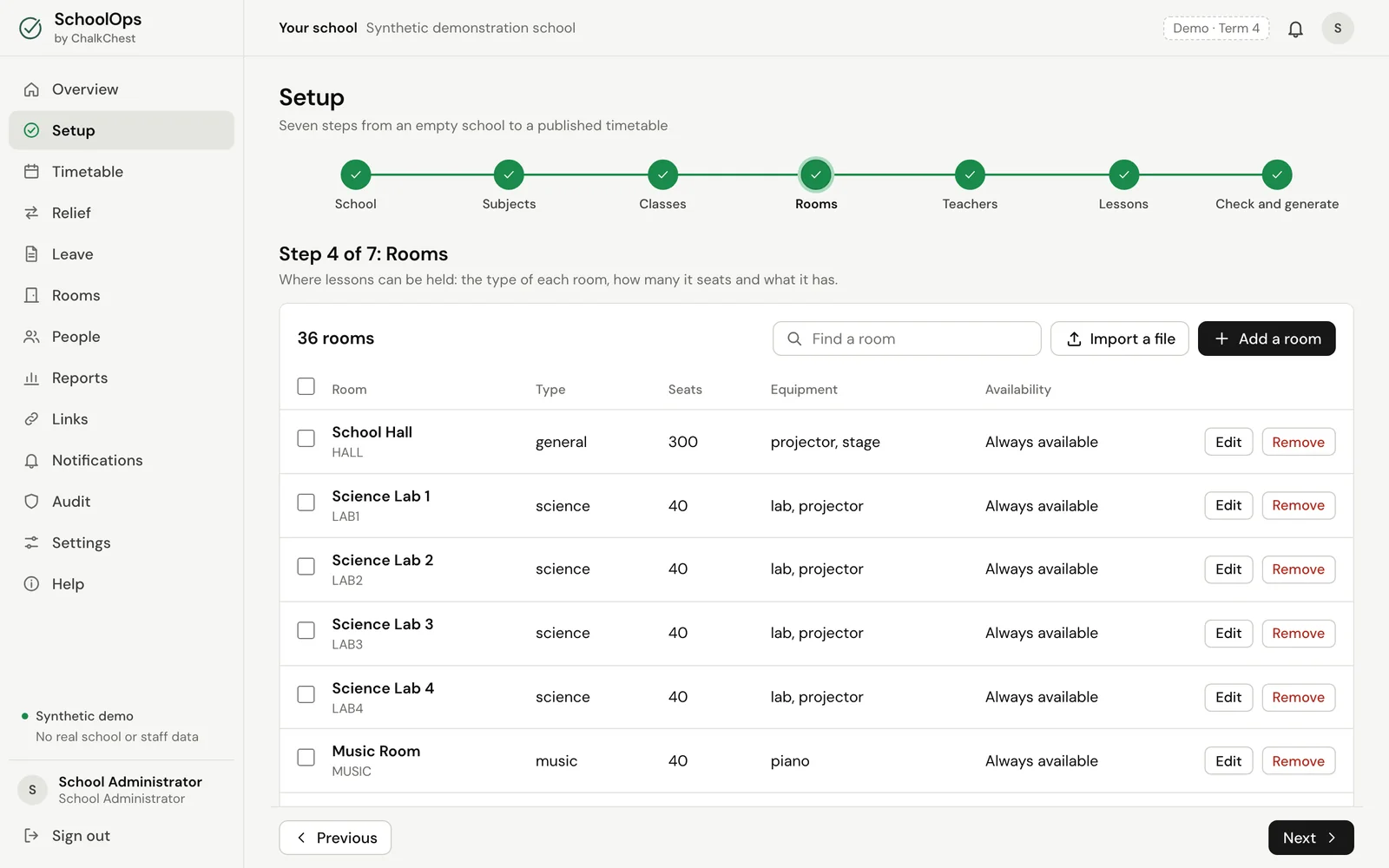Click the School Administrator avatar in sidebar
Image resolution: width=1389 pixels, height=868 pixels.
33,790
